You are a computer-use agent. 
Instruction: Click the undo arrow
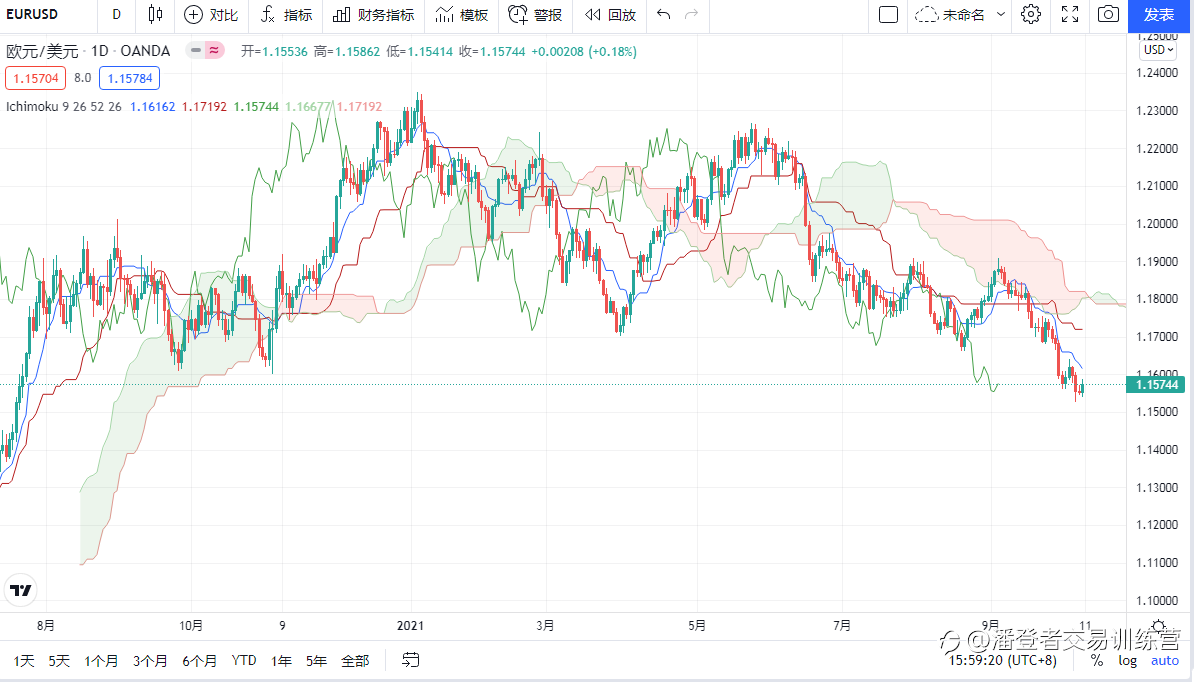663,15
